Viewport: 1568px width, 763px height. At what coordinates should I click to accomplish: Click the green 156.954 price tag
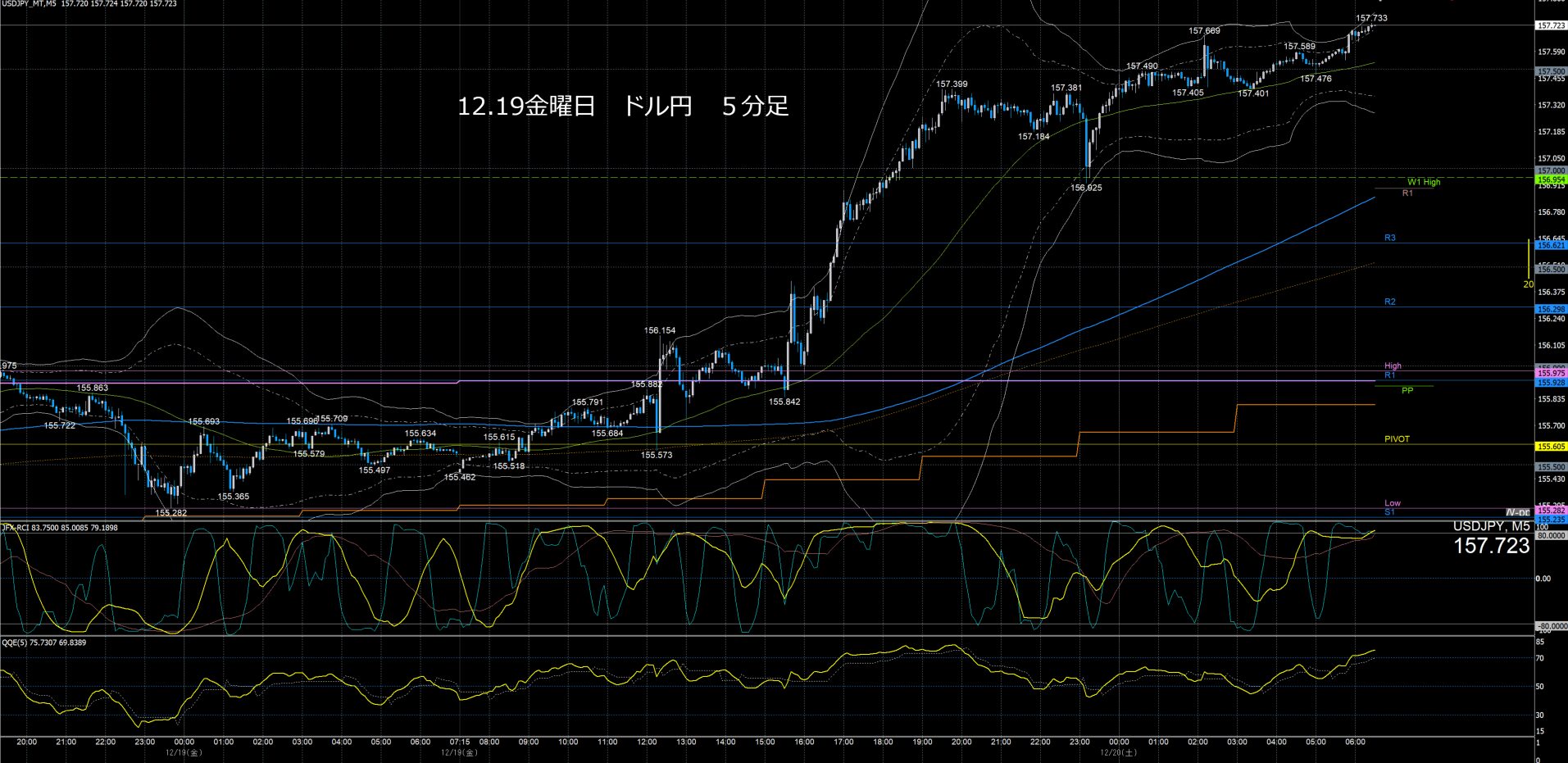1551,179
